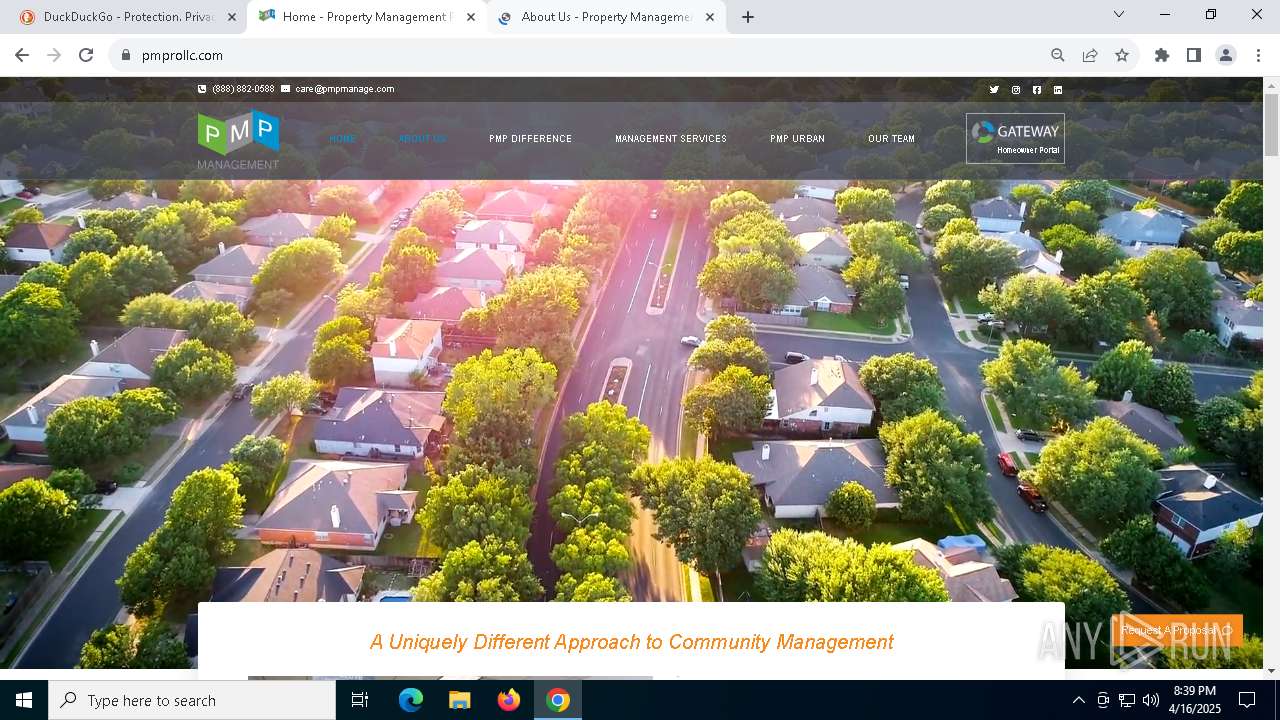
Task: Click the browser forward arrow
Action: pyautogui.click(x=54, y=55)
